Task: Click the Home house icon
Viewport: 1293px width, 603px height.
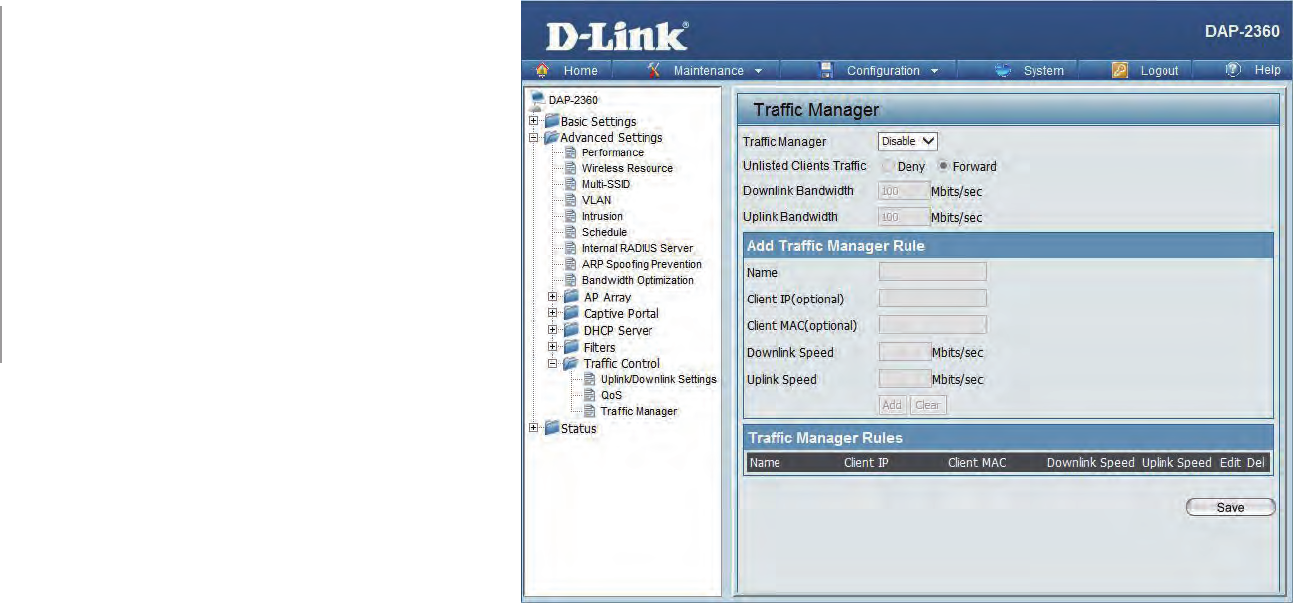Action: point(543,70)
